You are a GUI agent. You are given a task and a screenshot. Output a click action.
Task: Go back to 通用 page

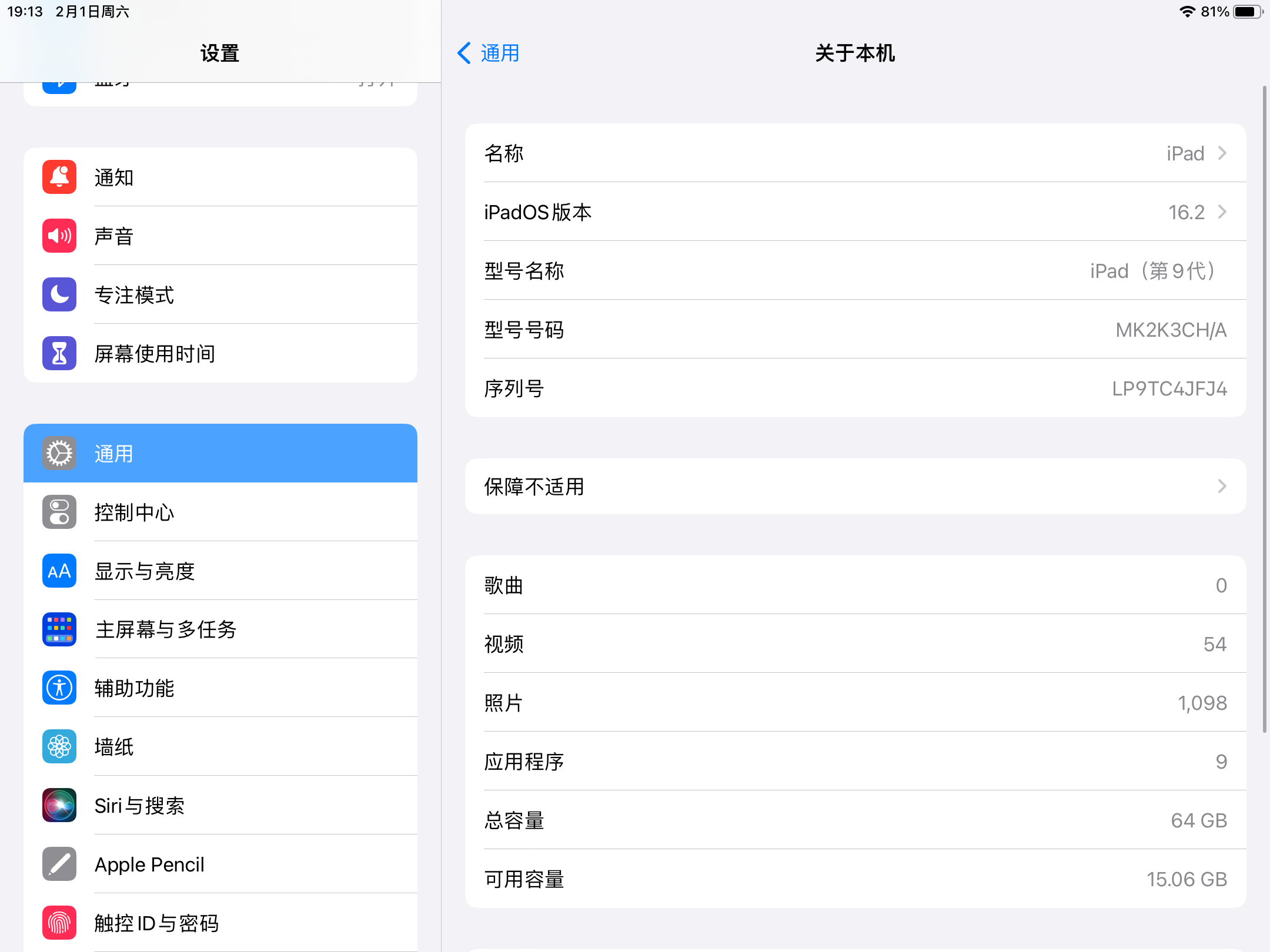489,53
